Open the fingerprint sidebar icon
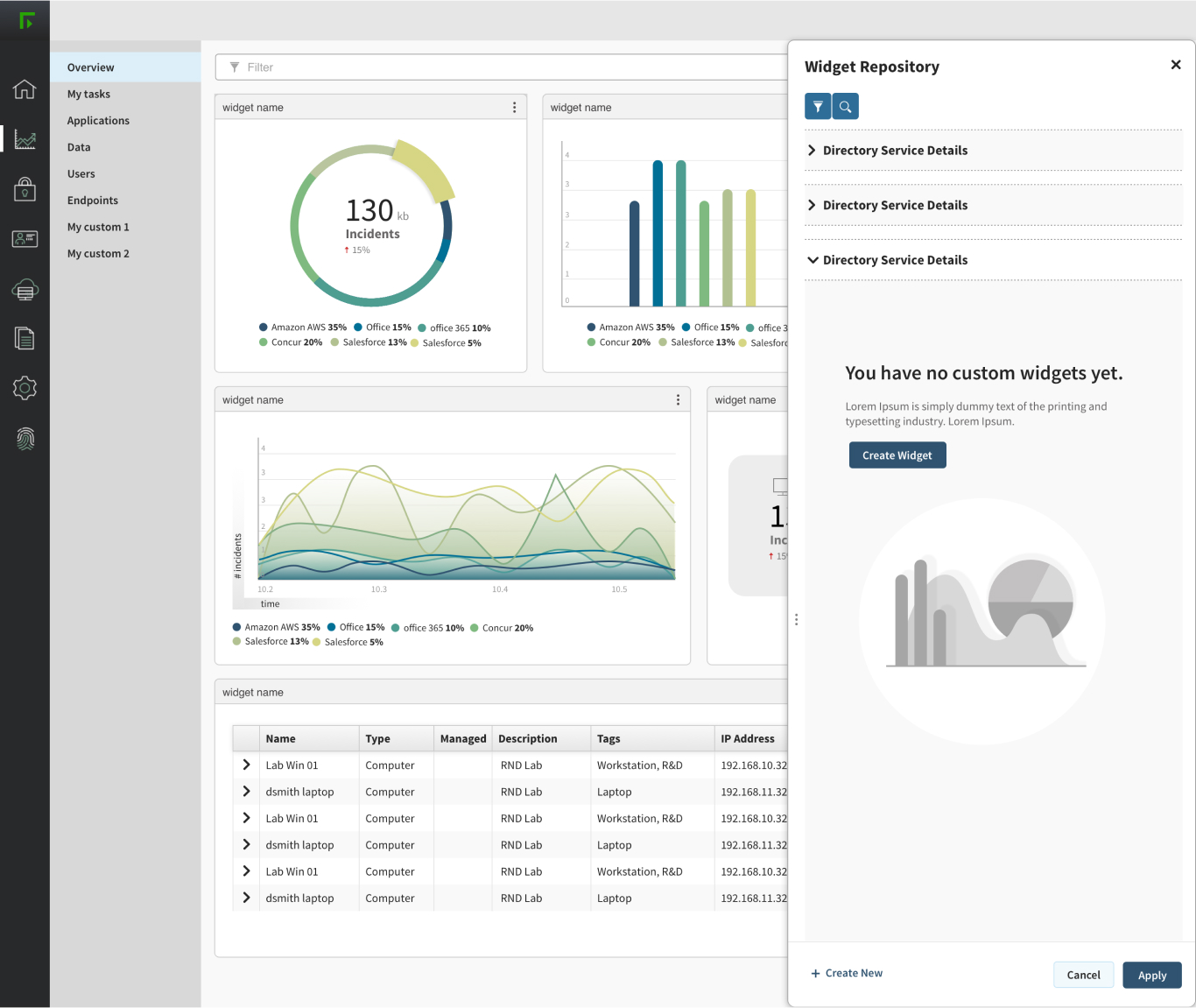This screenshot has height=1008, width=1196. (25, 438)
